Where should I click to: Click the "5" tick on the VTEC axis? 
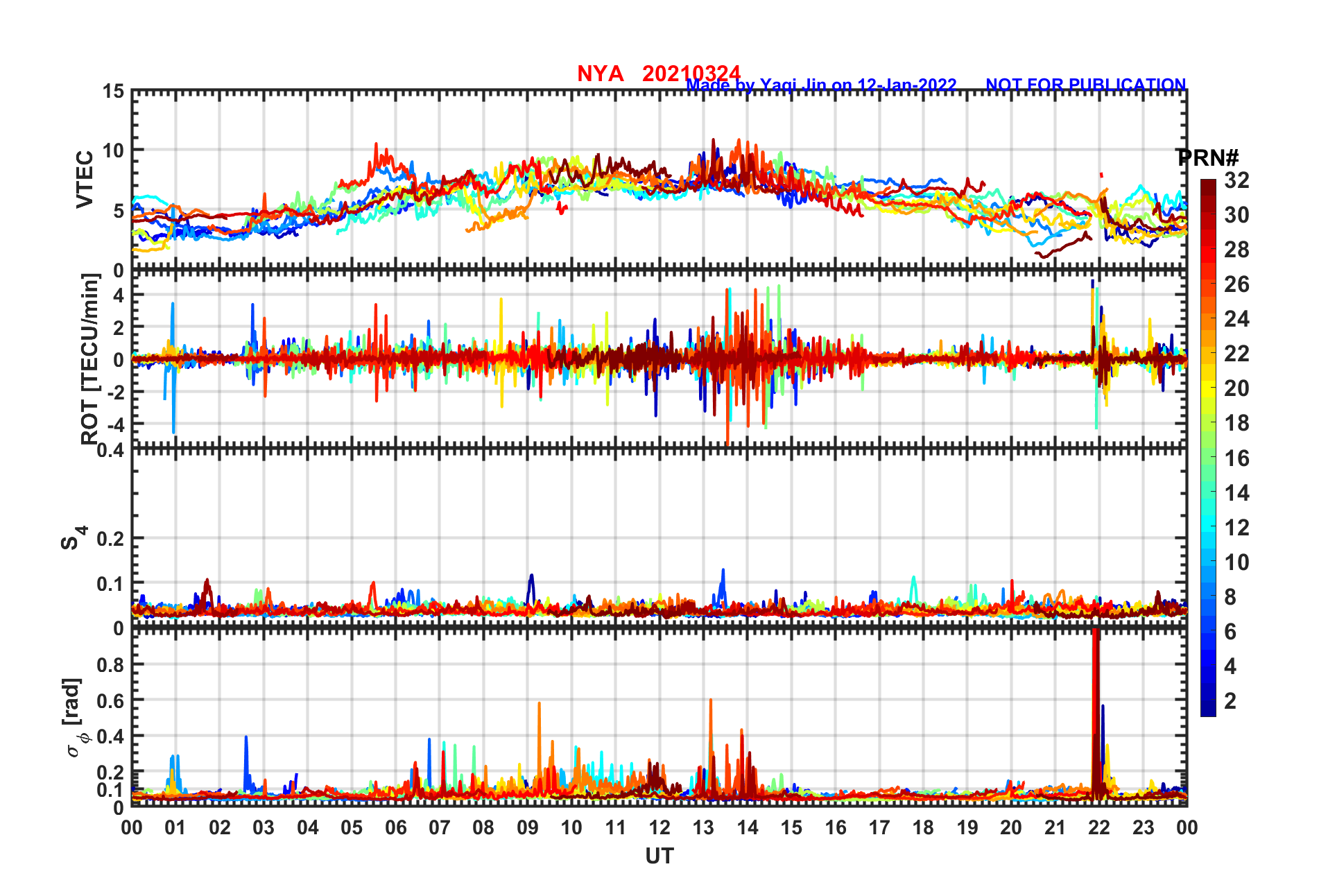tap(119, 211)
